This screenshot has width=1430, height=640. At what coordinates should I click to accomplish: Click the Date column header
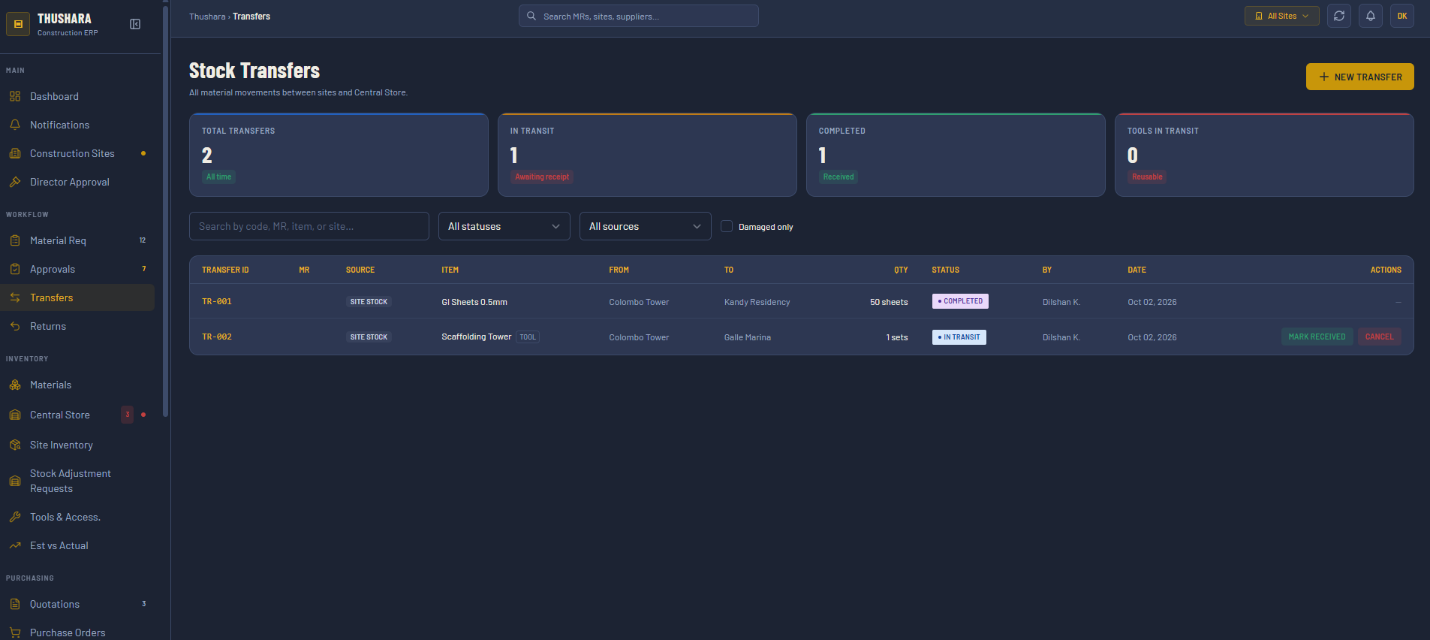click(1137, 270)
